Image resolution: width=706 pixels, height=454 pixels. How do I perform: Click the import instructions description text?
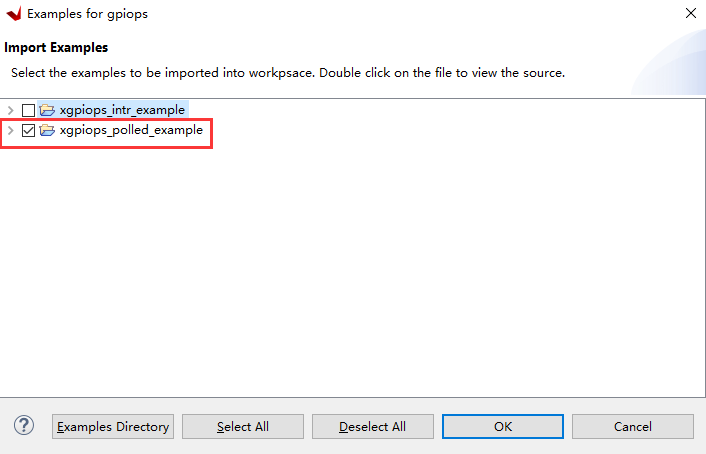click(x=288, y=73)
